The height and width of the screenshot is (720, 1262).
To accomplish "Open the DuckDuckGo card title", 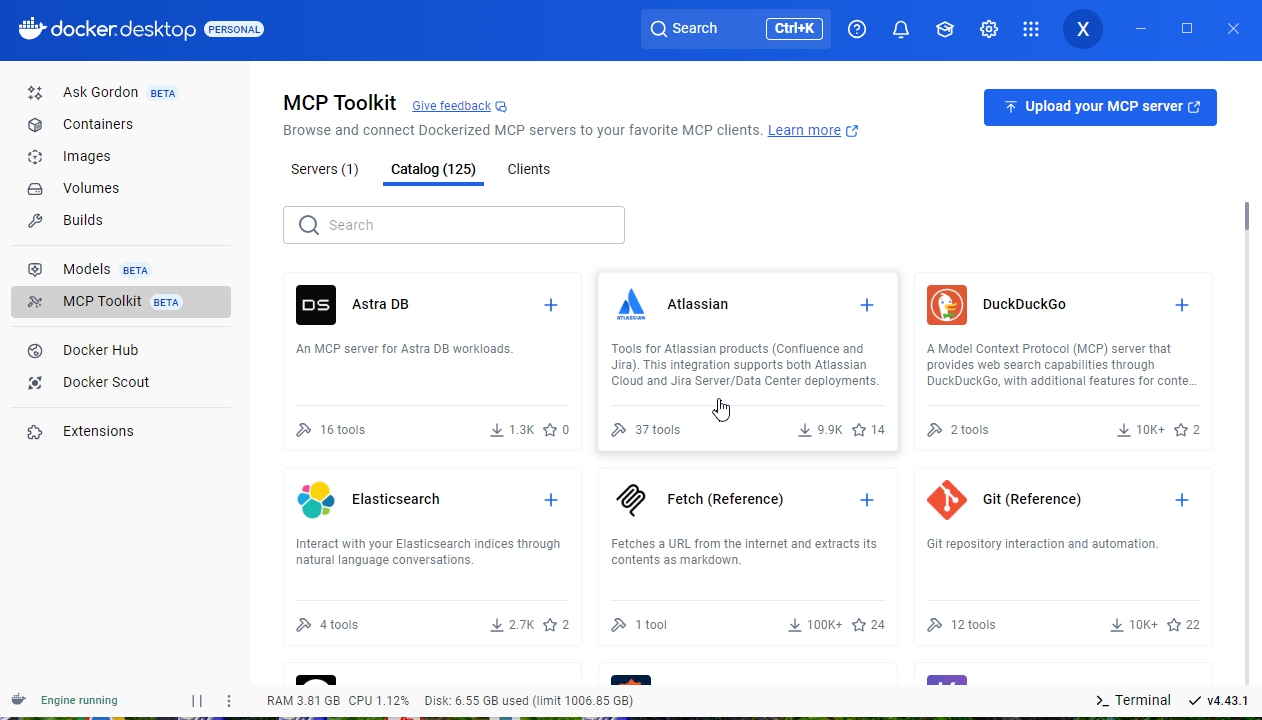I will point(1024,304).
